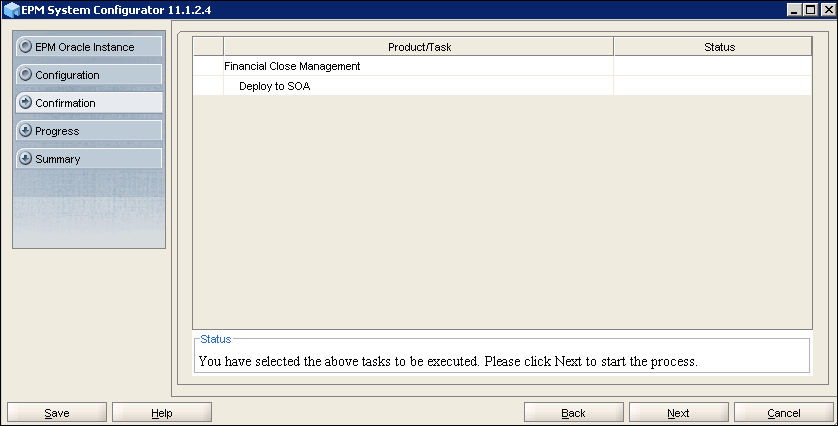Screen dimensions: 838x426
Task: Select the Financial Close Management row
Action: 292,66
